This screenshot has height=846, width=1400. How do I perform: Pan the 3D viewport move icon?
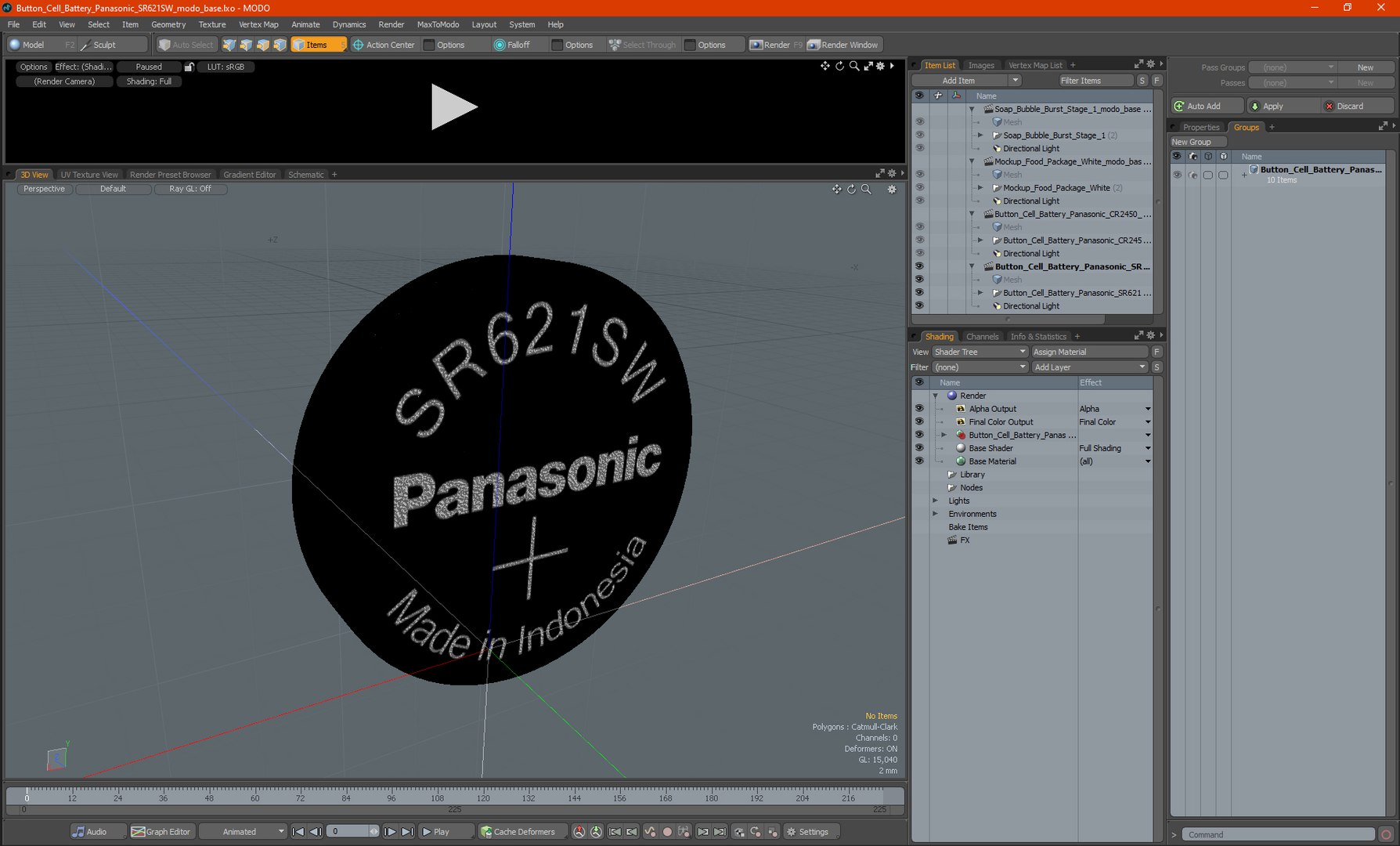(836, 190)
